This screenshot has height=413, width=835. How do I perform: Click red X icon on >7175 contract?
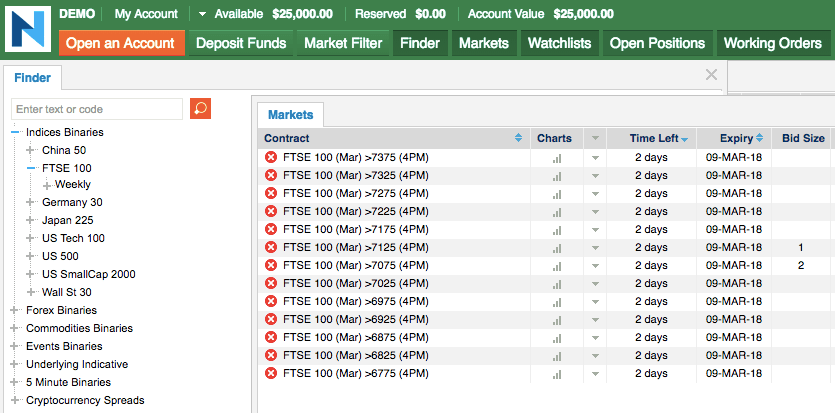271,229
